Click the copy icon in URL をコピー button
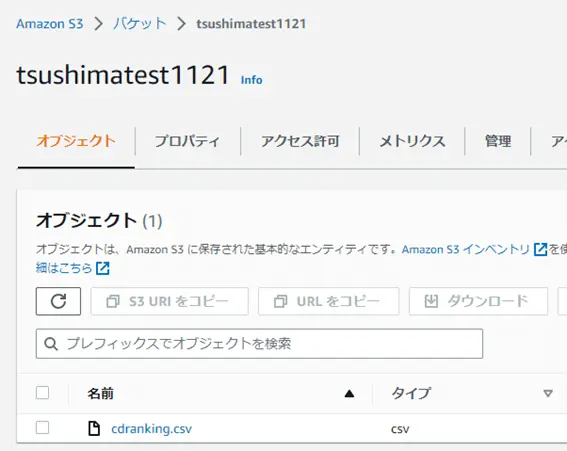 pyautogui.click(x=280, y=301)
